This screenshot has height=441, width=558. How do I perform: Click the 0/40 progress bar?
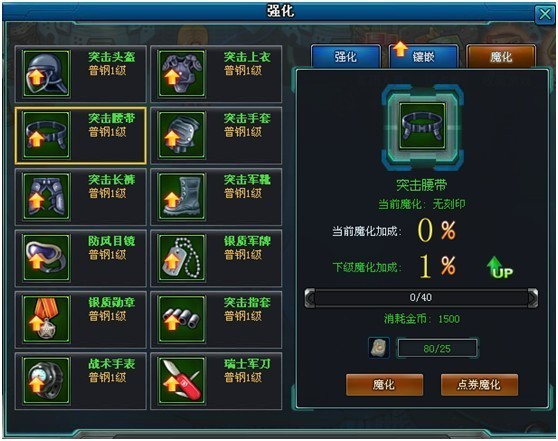(421, 298)
